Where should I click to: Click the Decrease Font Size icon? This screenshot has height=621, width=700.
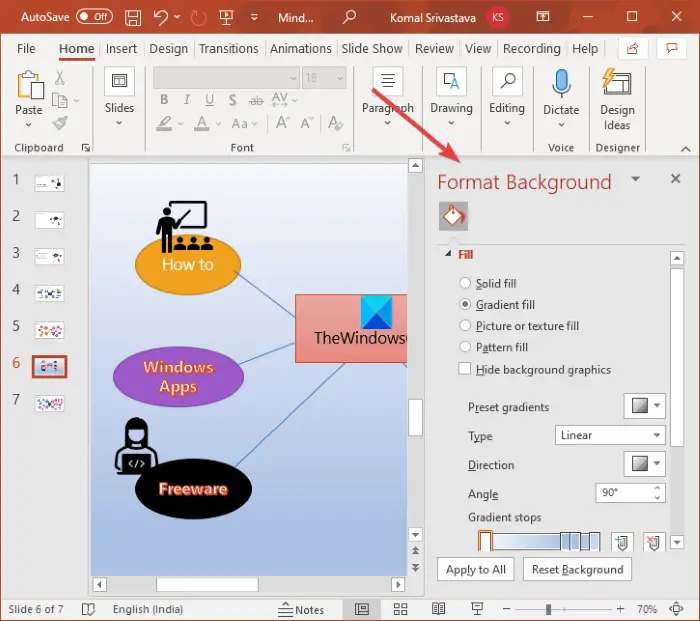[306, 122]
